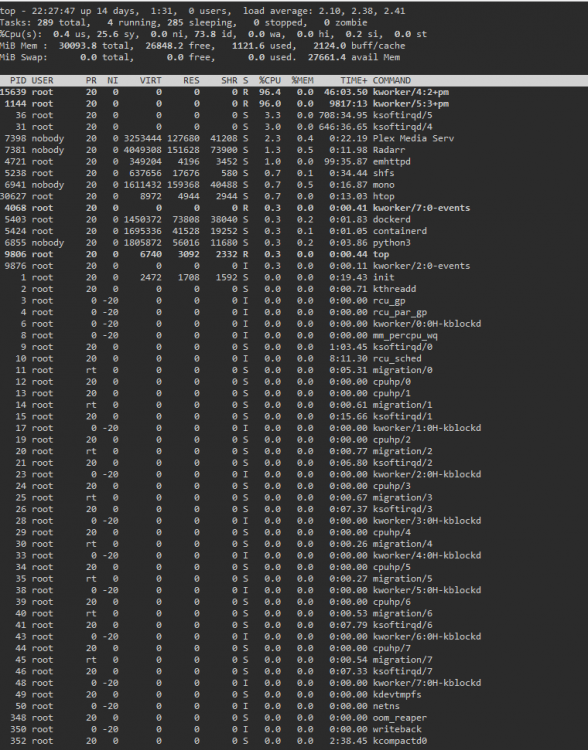Click the 27661.4 avail Mem value
The width and height of the screenshot is (588, 750).
354,57
